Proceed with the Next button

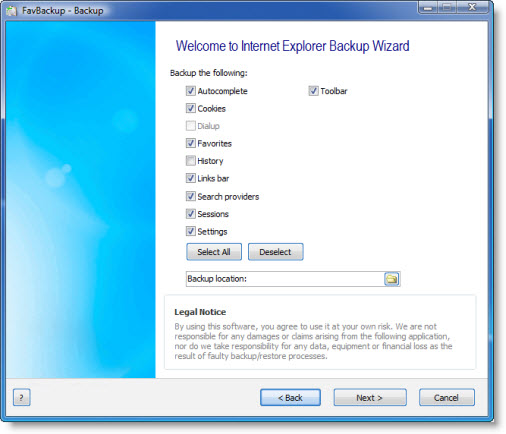click(370, 397)
